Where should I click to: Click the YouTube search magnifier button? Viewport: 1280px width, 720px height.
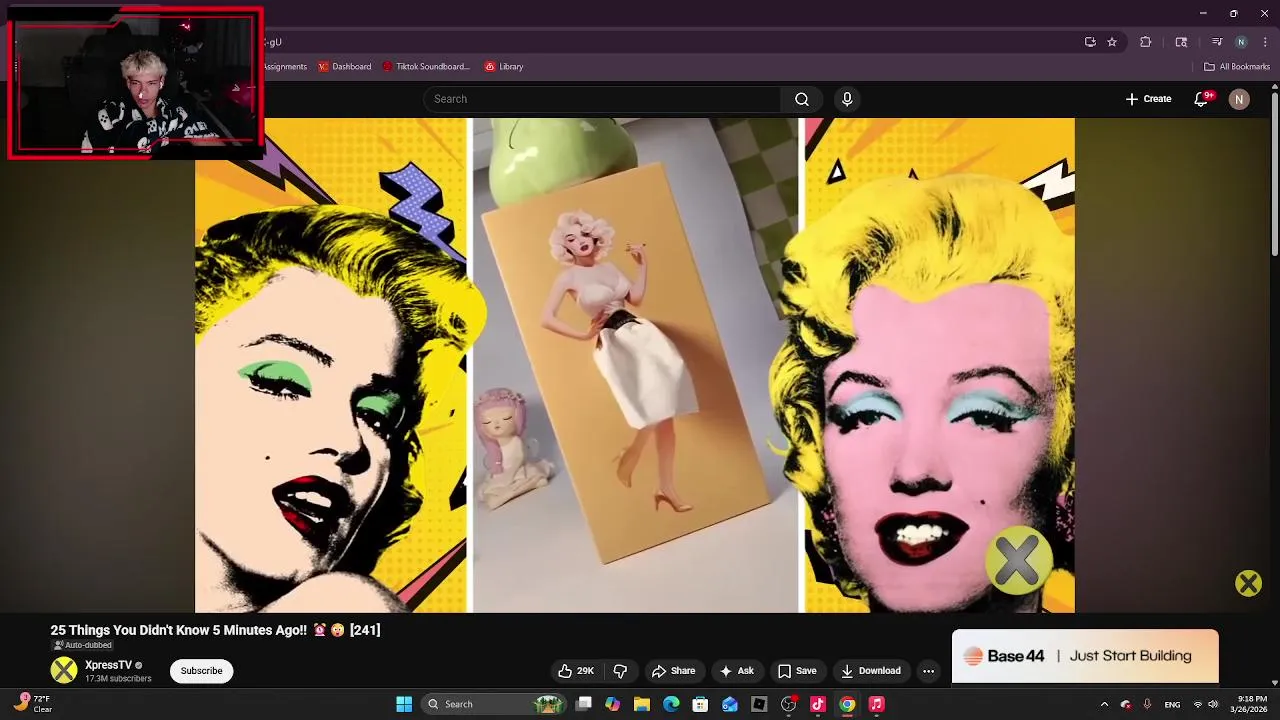801,99
